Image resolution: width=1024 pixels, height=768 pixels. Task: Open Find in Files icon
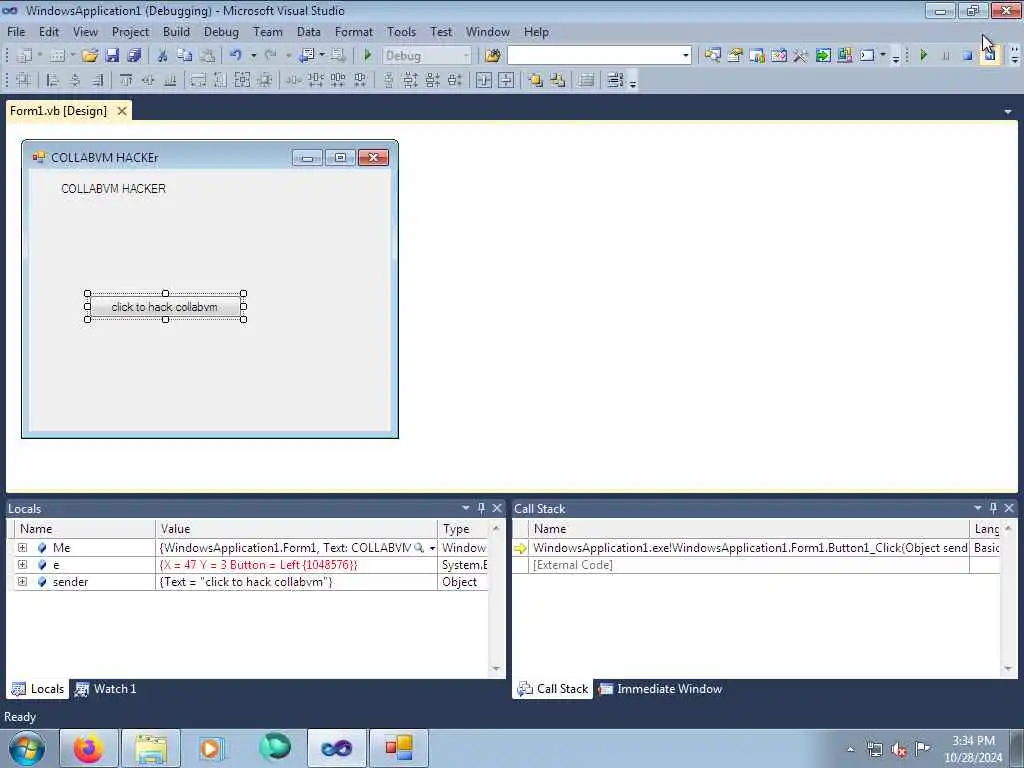pos(492,56)
